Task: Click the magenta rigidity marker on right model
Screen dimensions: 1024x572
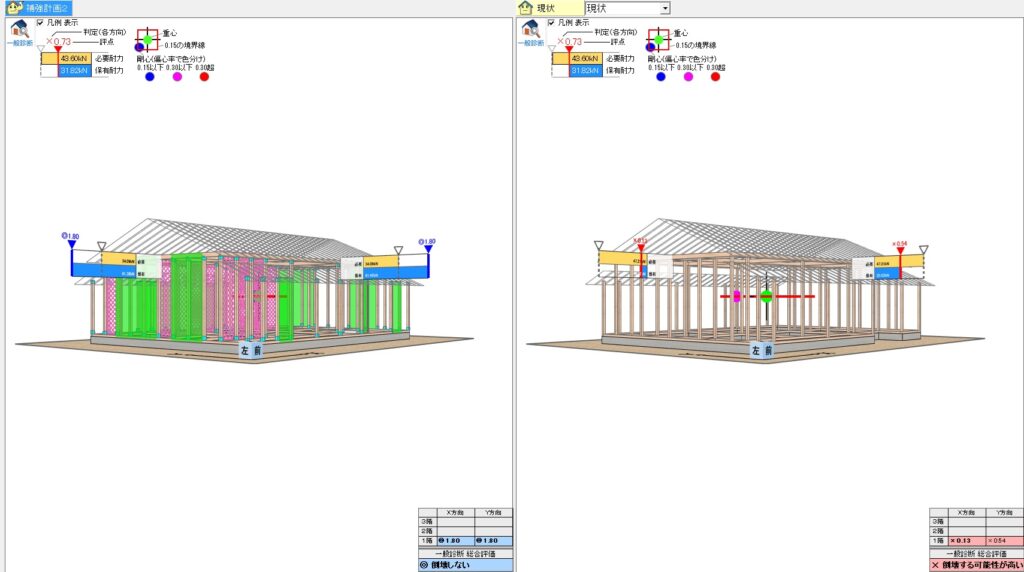Action: click(737, 296)
